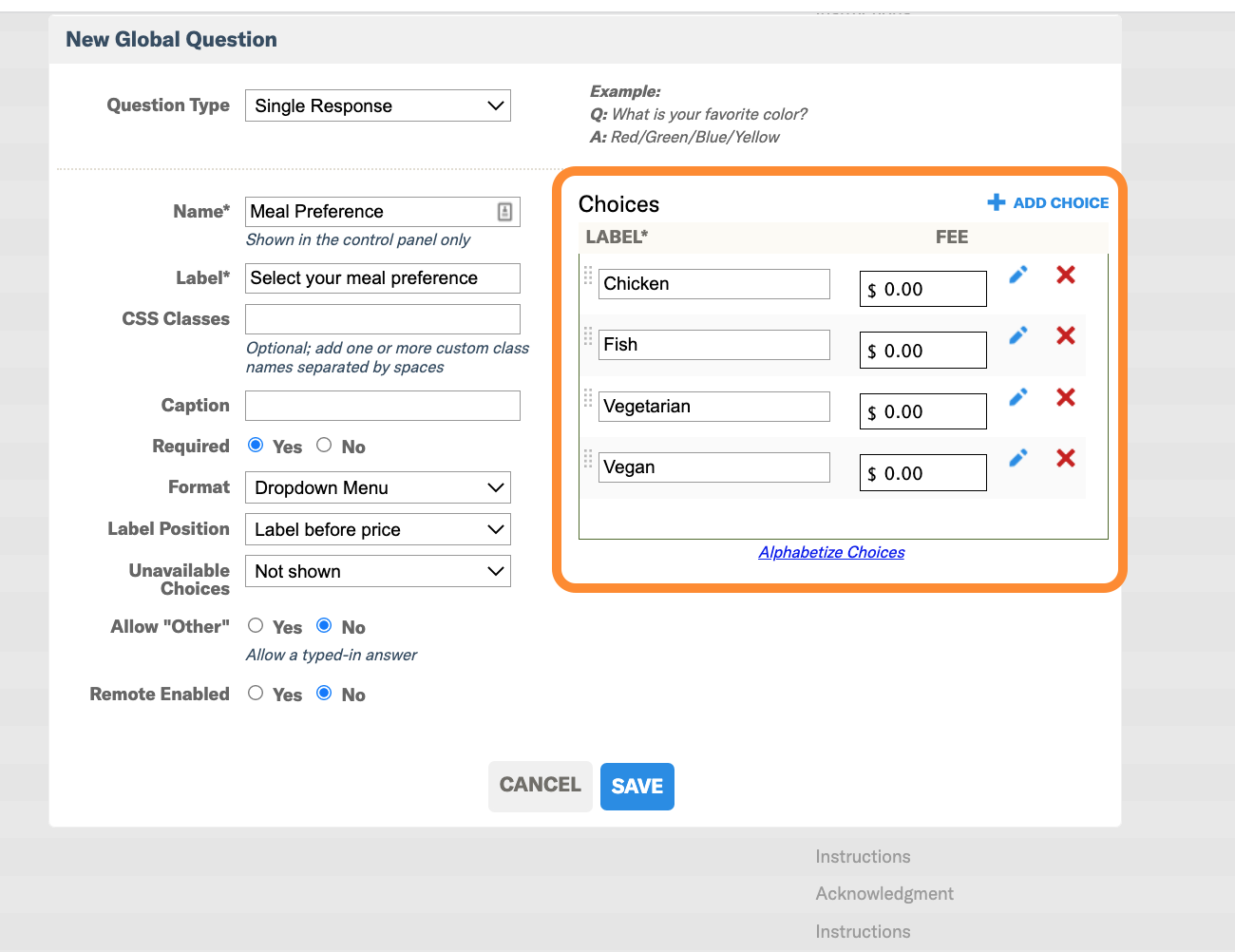1235x952 pixels.
Task: Set Allow "Other" to Yes
Action: 256,625
